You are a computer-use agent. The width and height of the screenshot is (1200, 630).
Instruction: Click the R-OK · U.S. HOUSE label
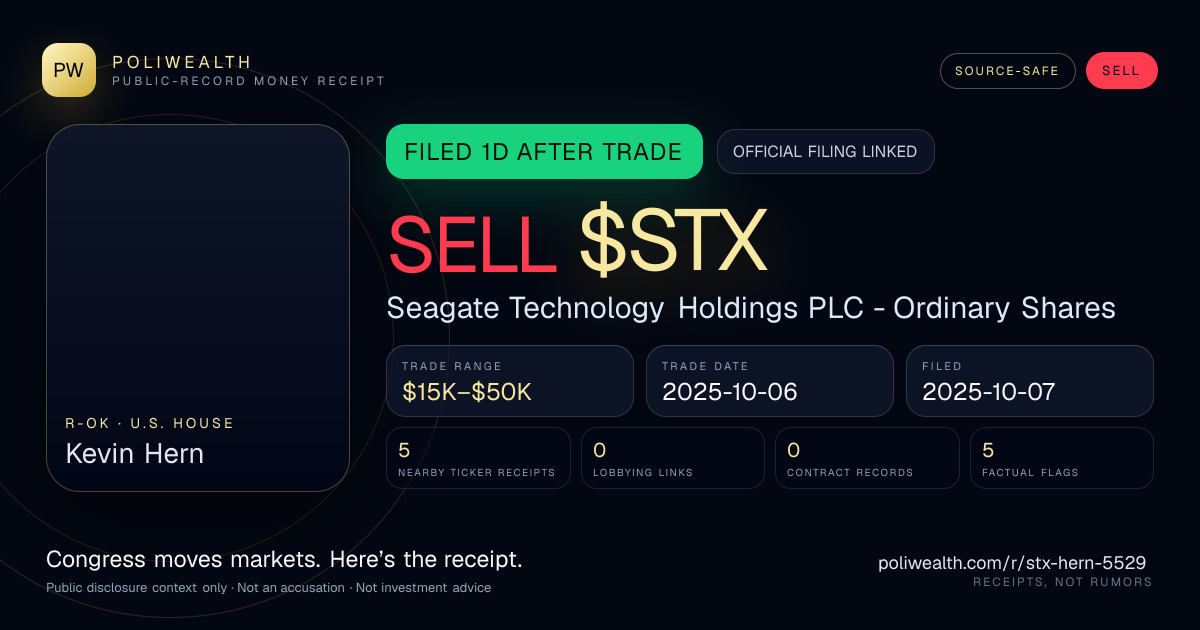[150, 423]
